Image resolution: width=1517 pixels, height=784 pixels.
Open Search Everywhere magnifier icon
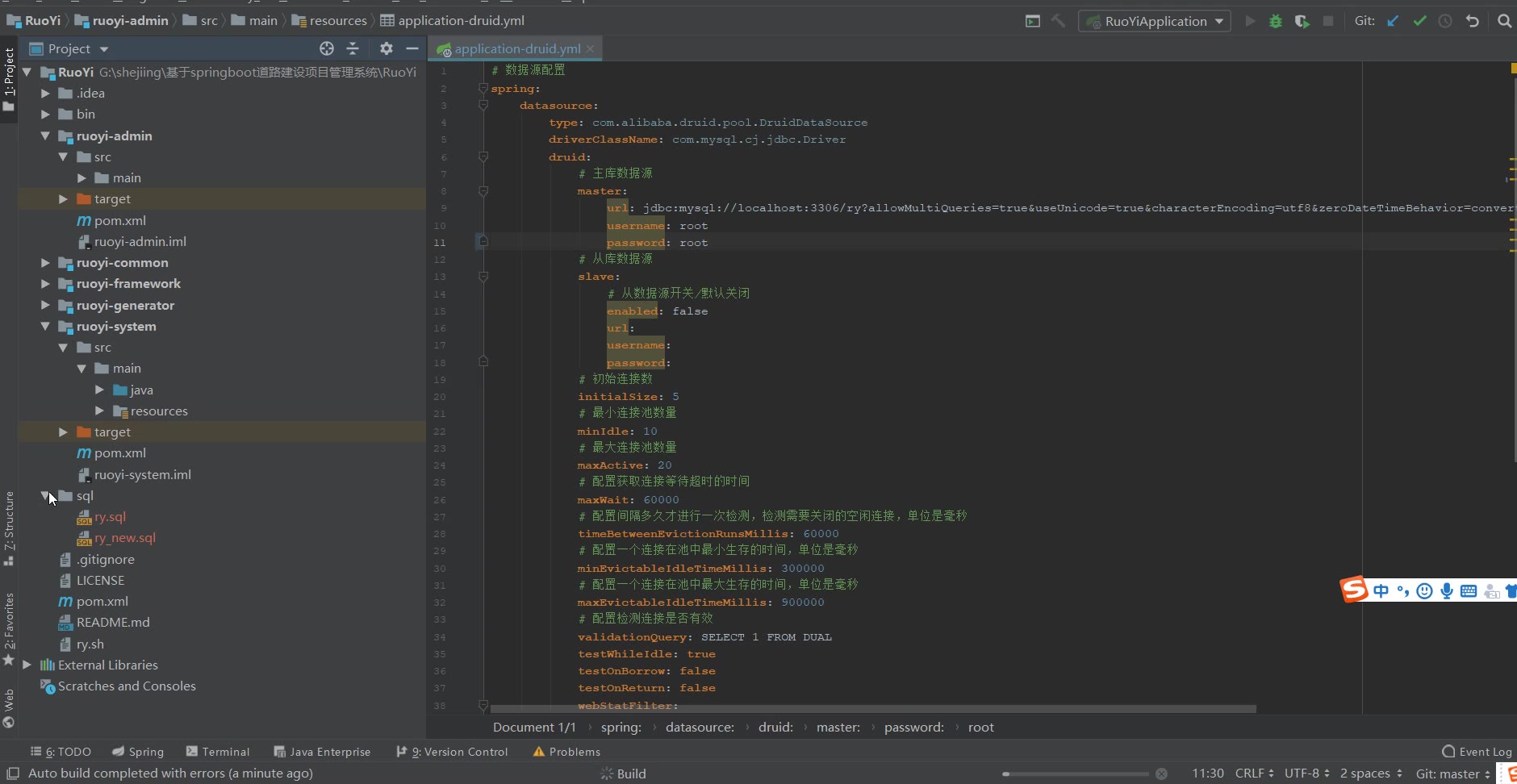click(1504, 21)
